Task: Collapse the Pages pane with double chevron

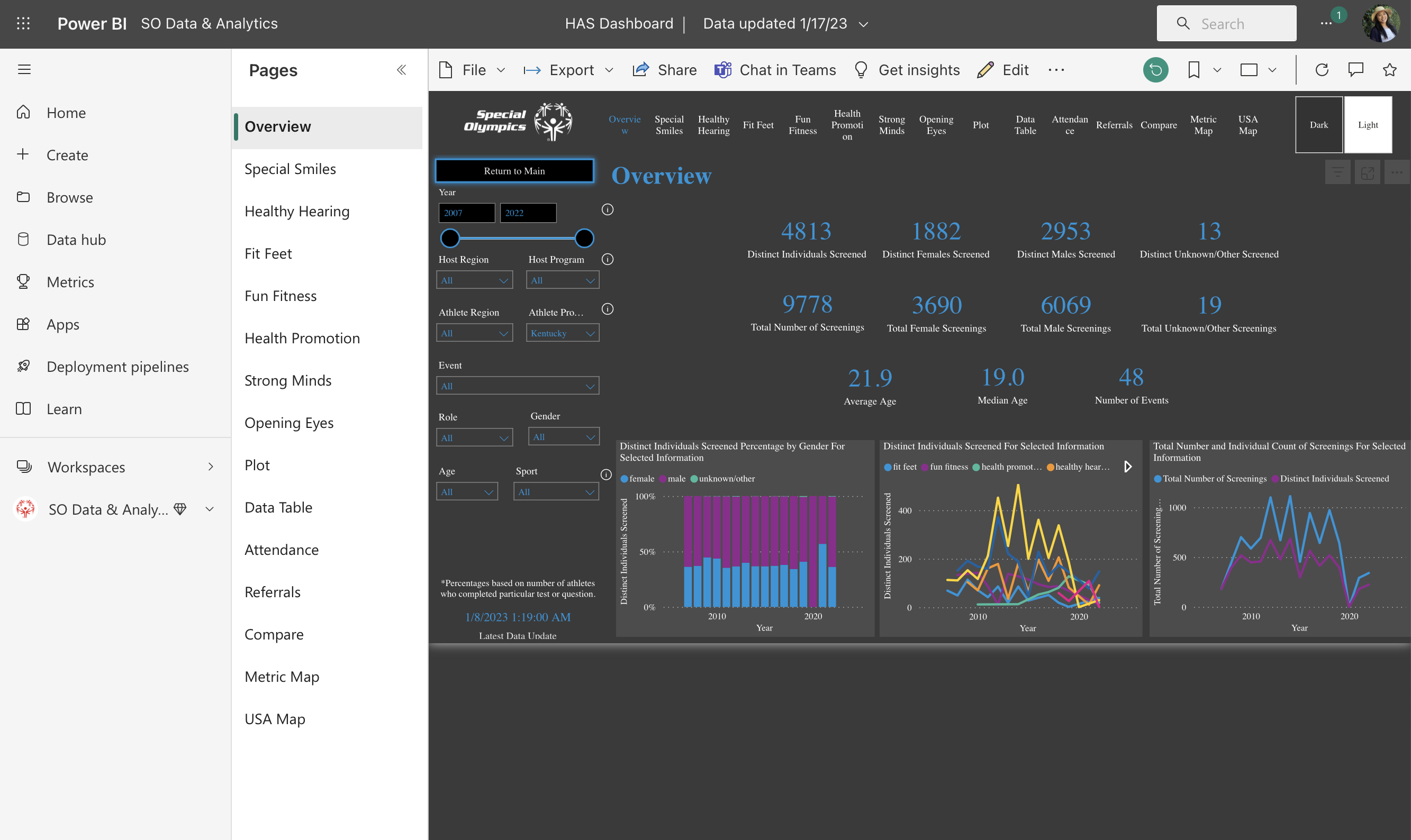Action: (402, 70)
